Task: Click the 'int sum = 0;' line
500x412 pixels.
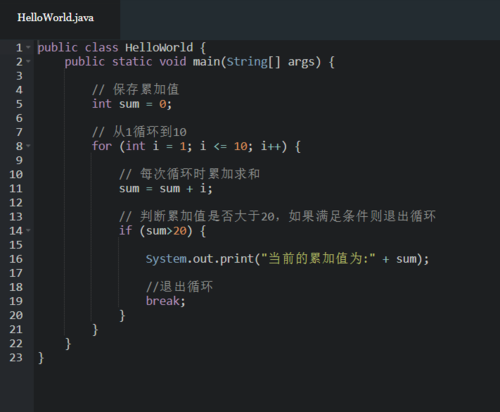Action: coord(132,104)
